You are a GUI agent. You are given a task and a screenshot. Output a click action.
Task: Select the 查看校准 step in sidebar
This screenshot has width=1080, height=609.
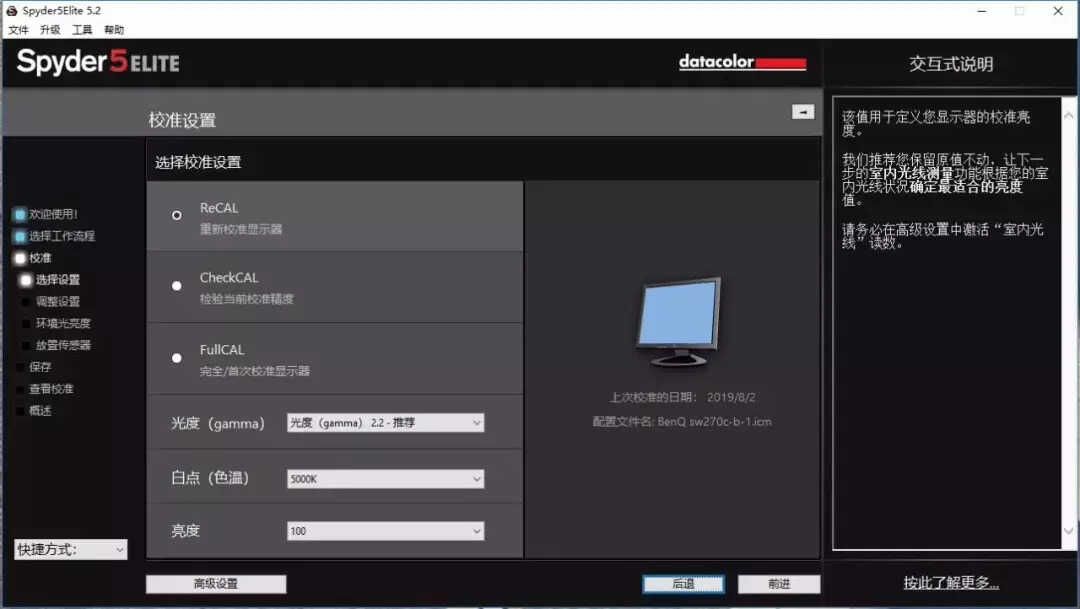point(44,389)
